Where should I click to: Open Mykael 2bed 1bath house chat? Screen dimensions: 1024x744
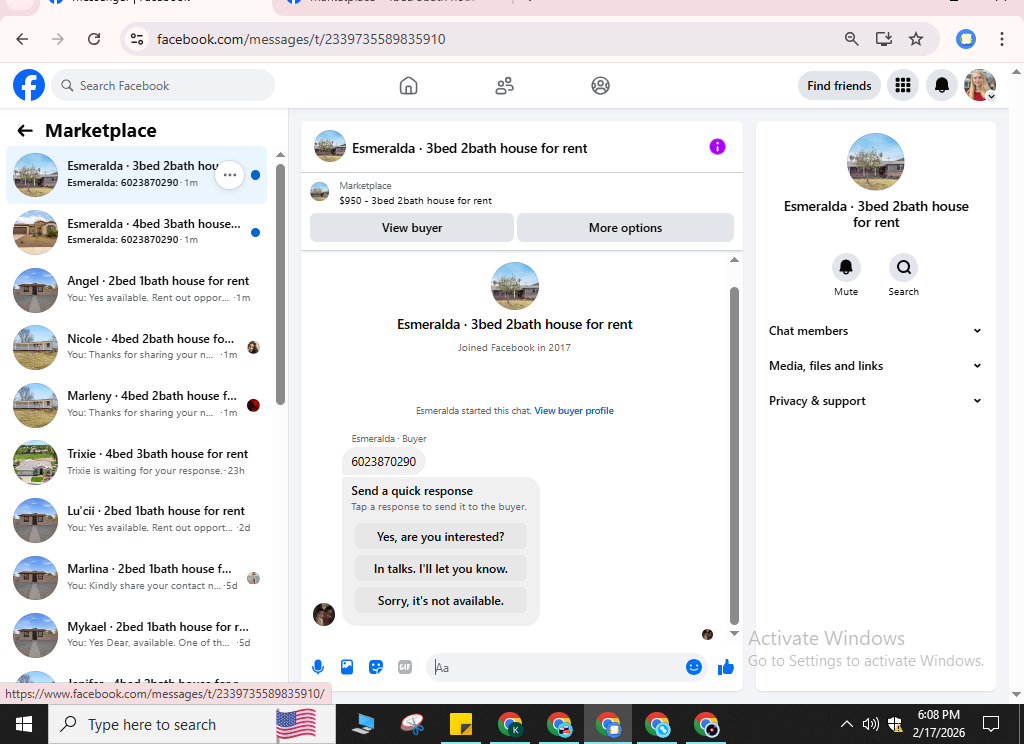point(136,634)
